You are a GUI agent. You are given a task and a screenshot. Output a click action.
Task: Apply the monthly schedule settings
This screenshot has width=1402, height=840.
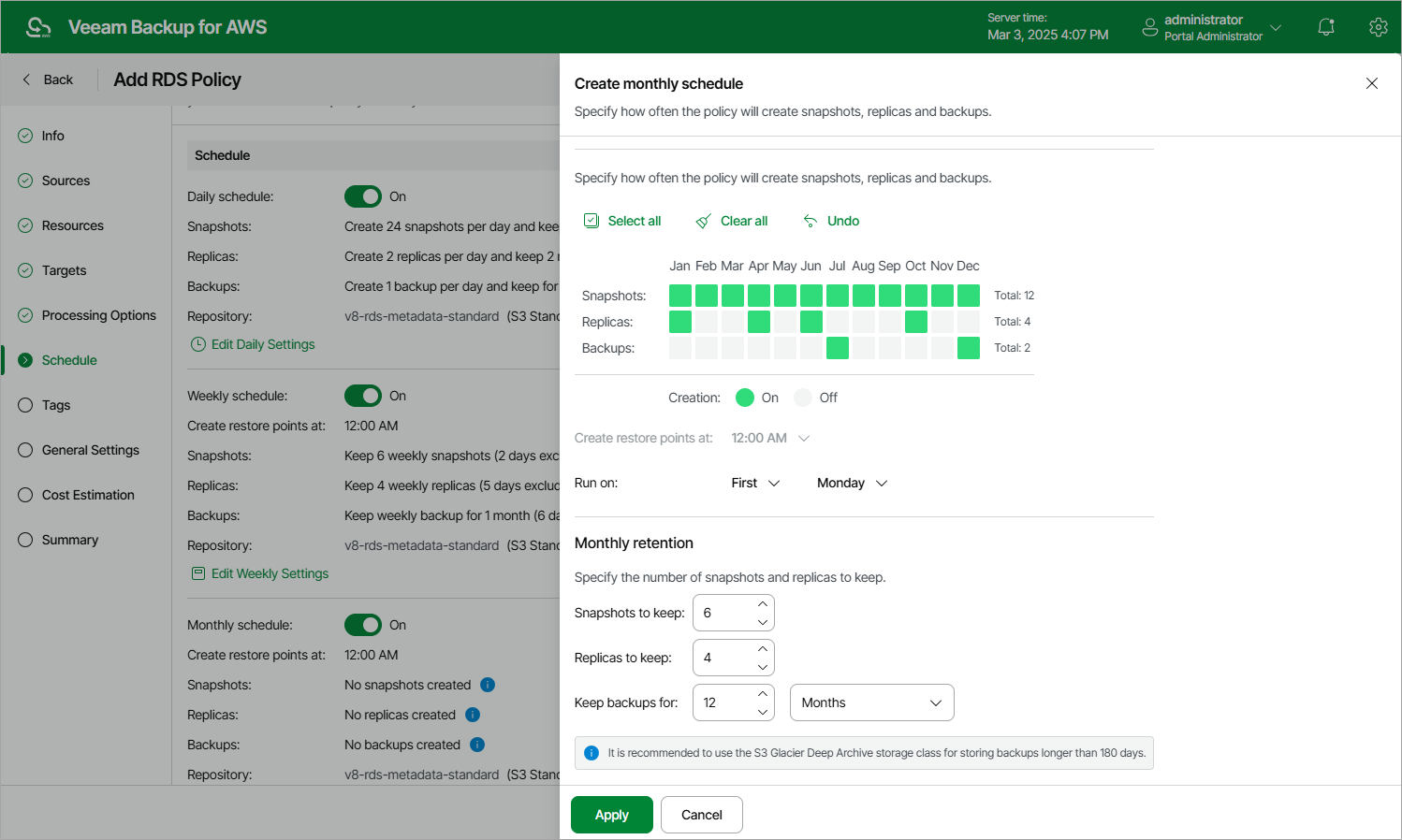(611, 815)
